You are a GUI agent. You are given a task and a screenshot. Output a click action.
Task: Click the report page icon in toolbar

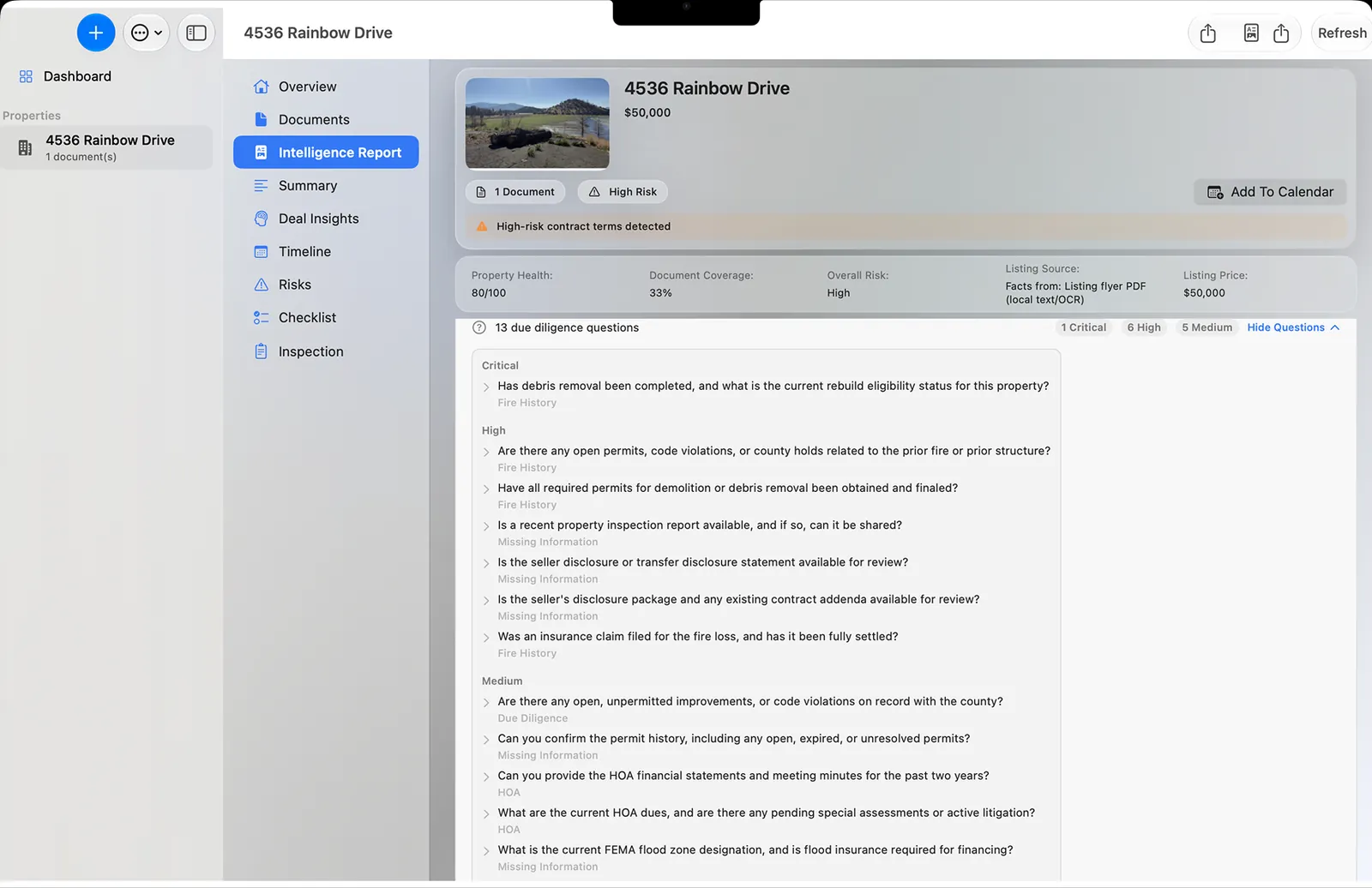(1251, 33)
